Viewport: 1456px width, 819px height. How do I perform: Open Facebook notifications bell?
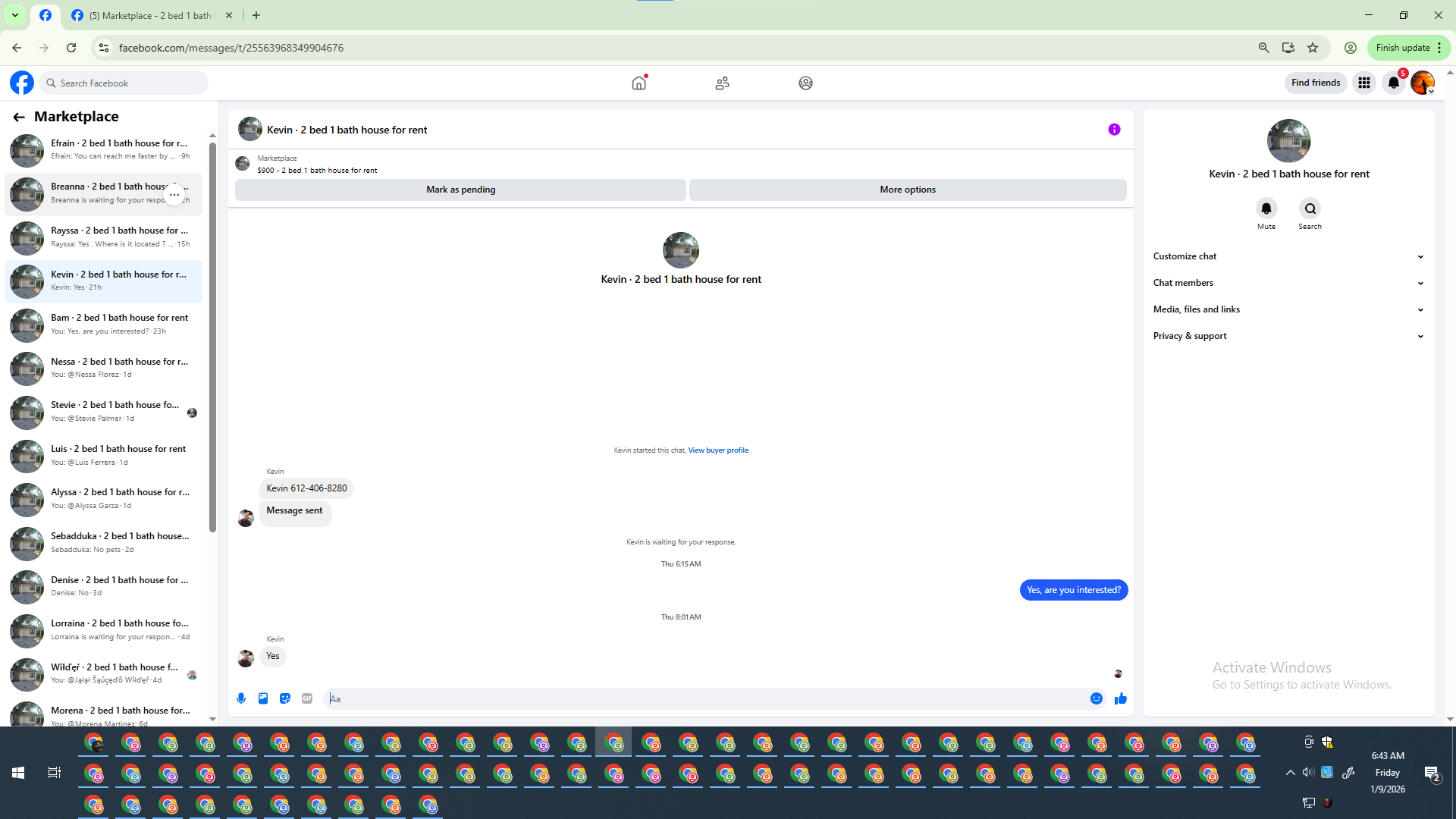[x=1394, y=83]
